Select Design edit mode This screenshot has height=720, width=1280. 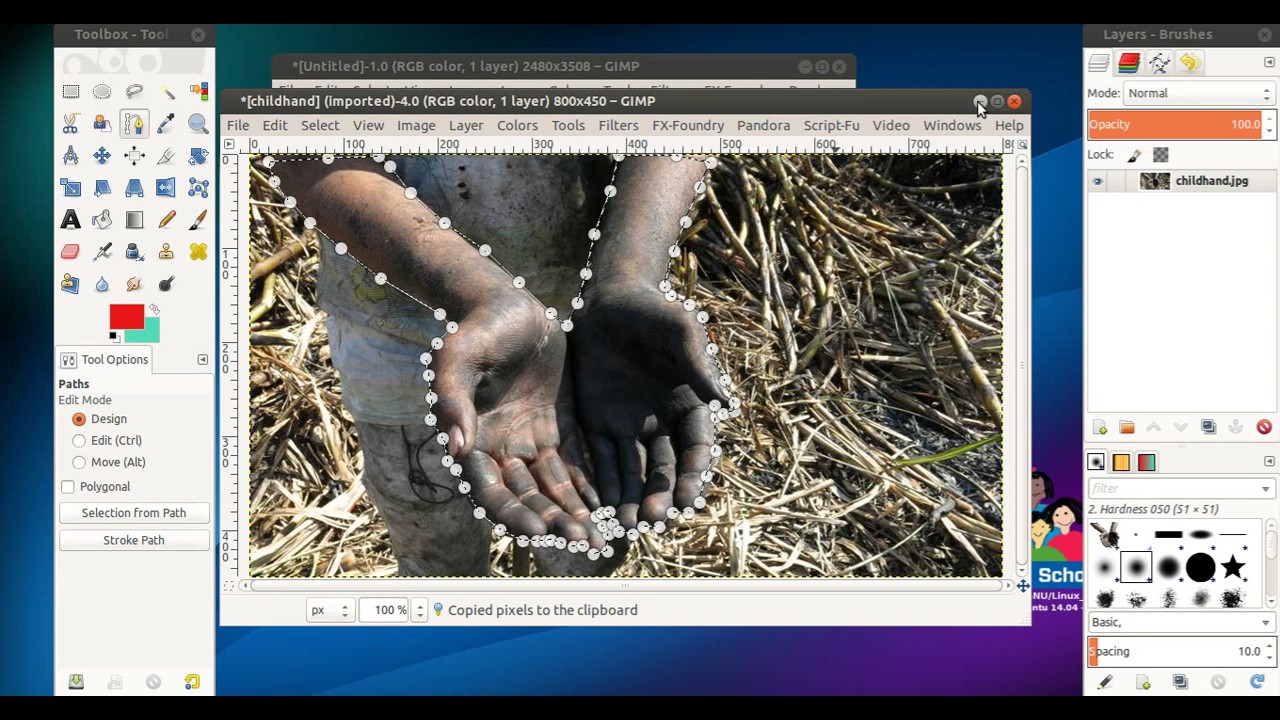click(x=79, y=419)
